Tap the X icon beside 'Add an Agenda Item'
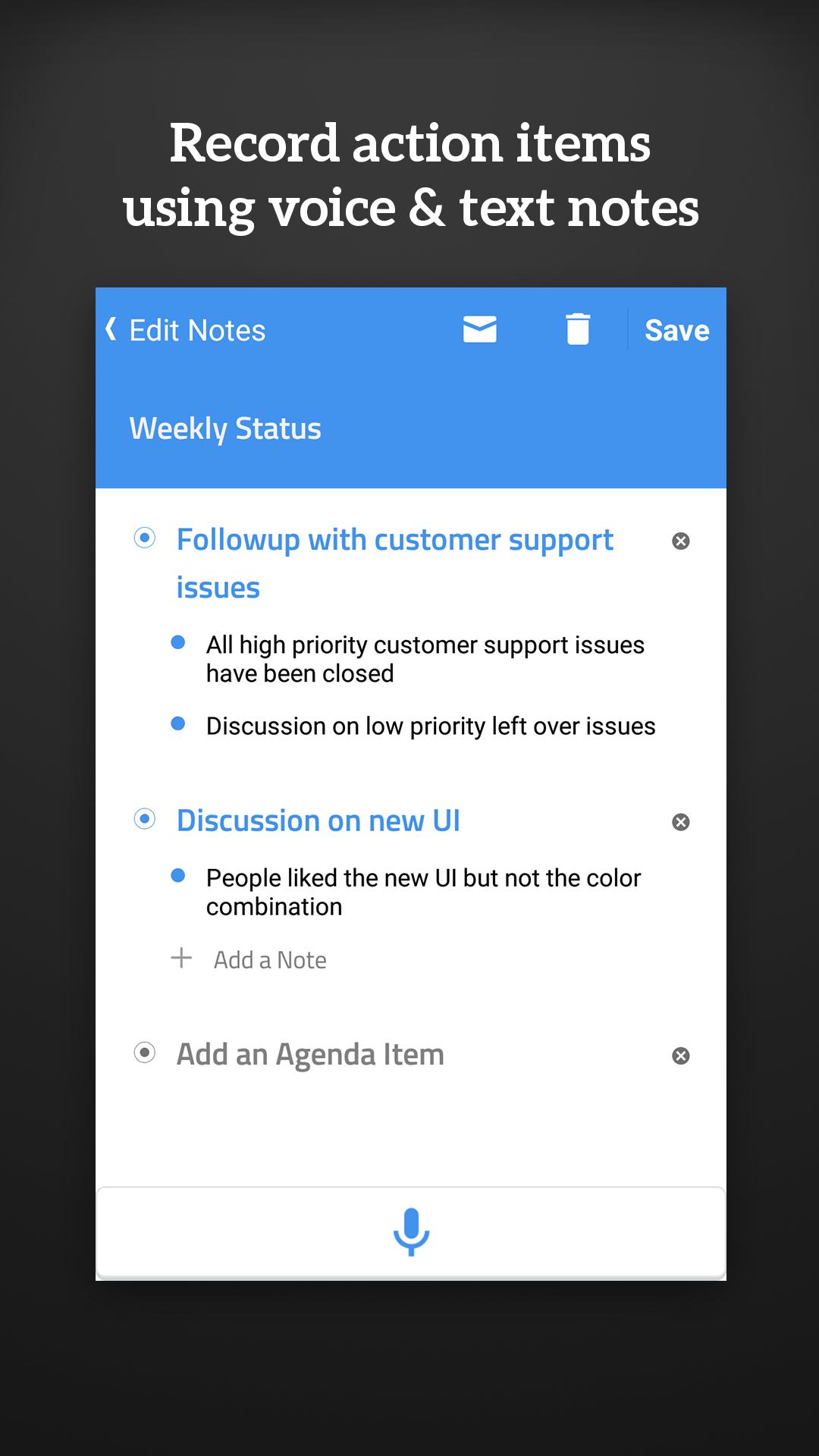This screenshot has width=819, height=1456. click(680, 1054)
